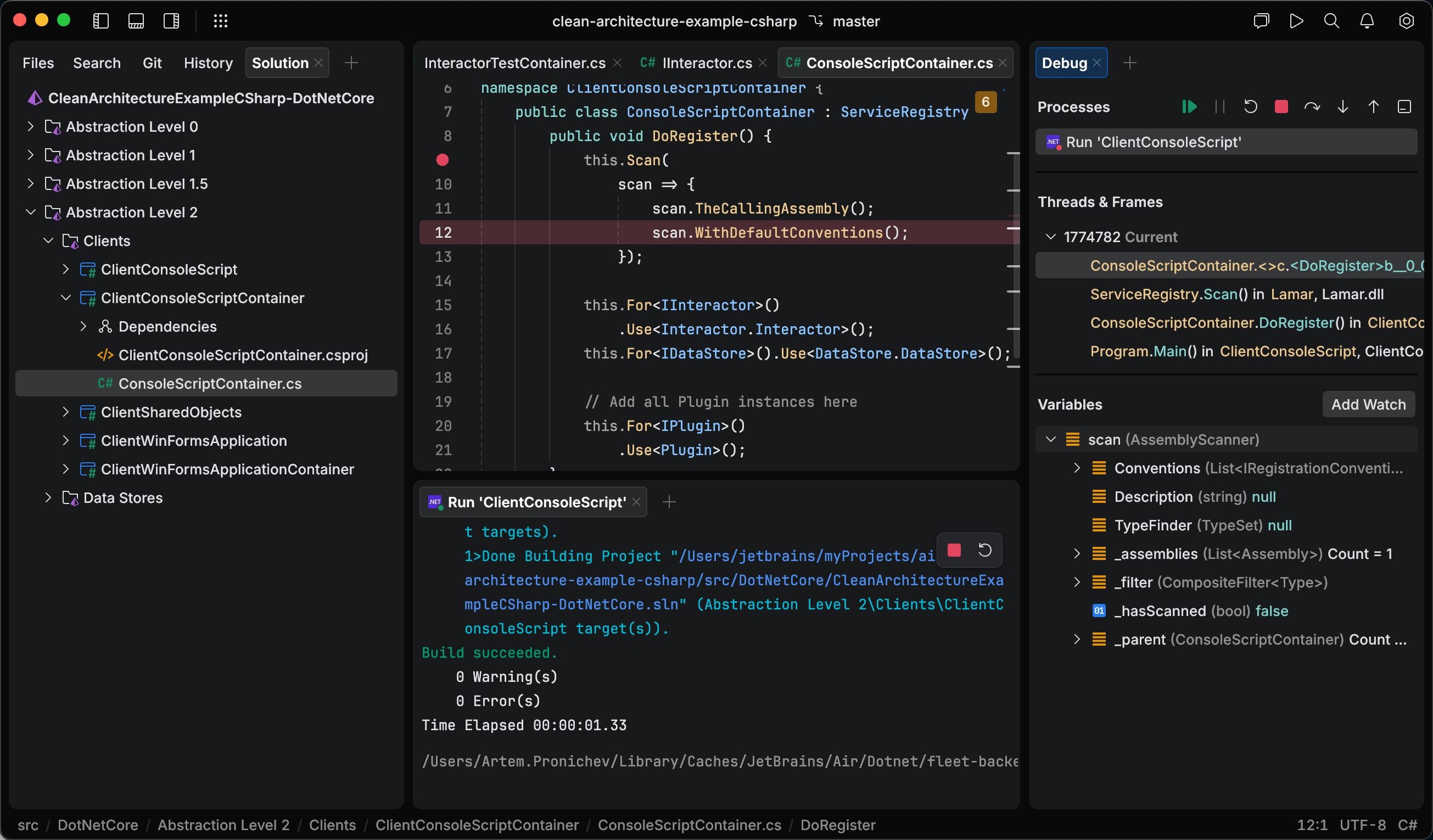1433x840 pixels.
Task: Collapse the scan (AssemblyScanner) variable
Action: [x=1051, y=439]
